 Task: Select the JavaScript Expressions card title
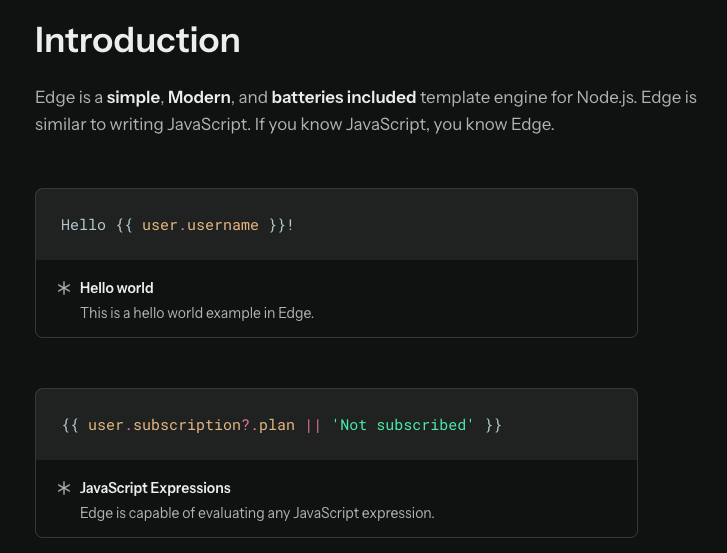click(x=155, y=488)
